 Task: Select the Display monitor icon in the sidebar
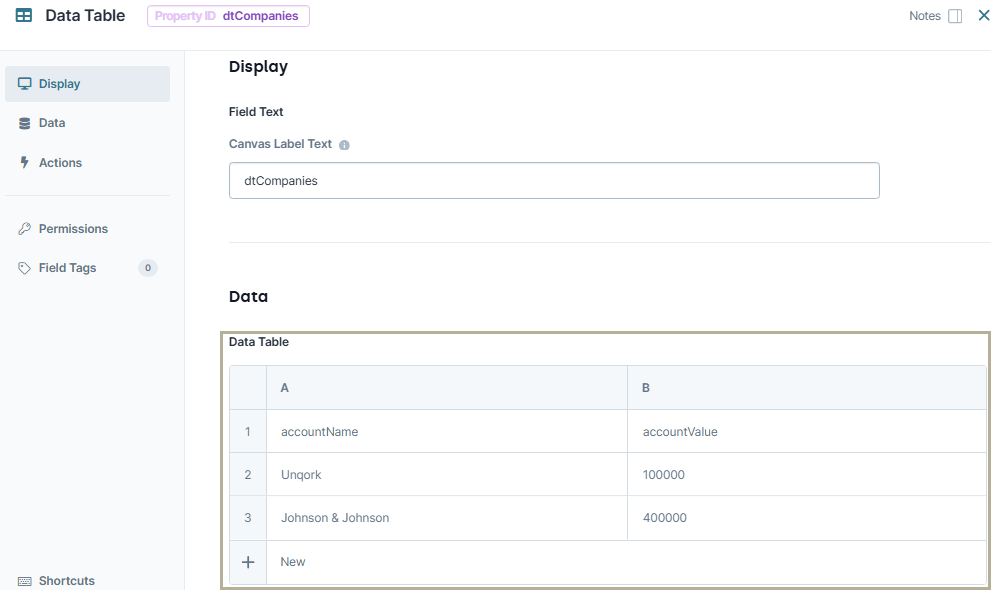(23, 83)
